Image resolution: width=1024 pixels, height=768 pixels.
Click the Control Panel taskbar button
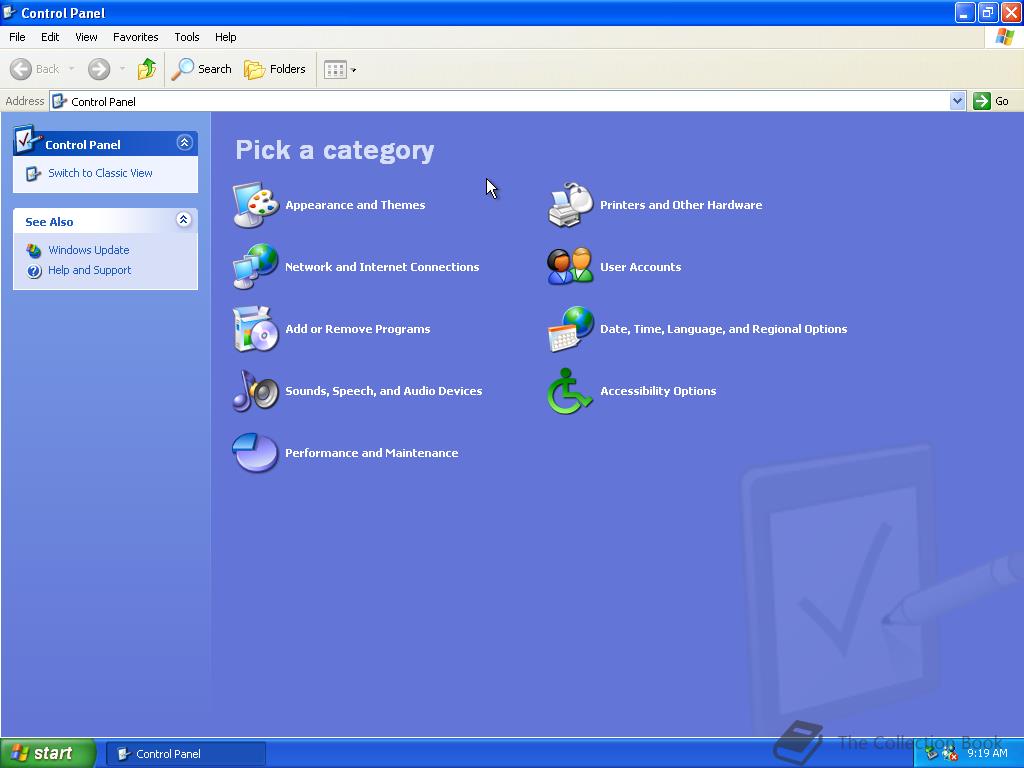[x=186, y=754]
